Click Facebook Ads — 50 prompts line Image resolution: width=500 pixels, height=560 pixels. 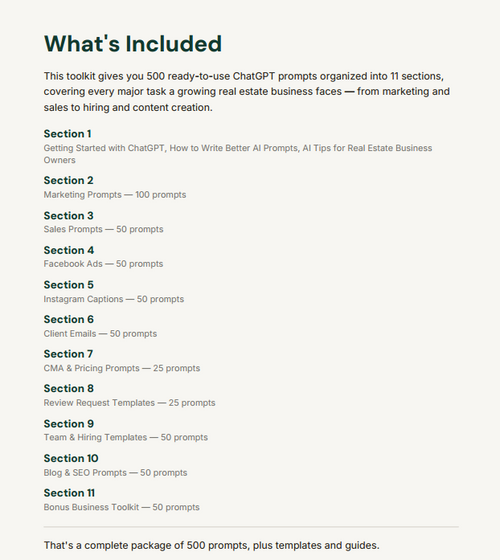tap(104, 264)
